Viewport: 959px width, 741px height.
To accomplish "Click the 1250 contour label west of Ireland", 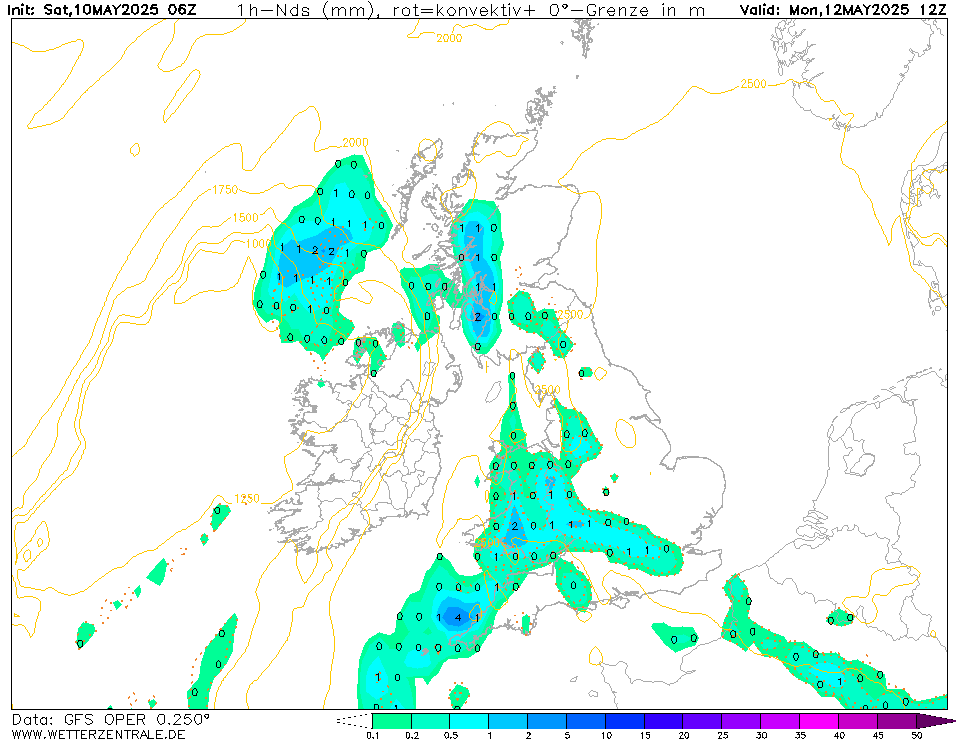I will pyautogui.click(x=247, y=499).
